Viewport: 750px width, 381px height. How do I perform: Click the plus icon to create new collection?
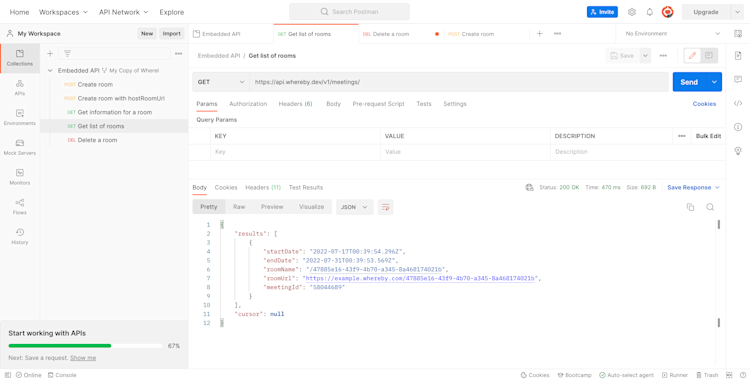[50, 54]
